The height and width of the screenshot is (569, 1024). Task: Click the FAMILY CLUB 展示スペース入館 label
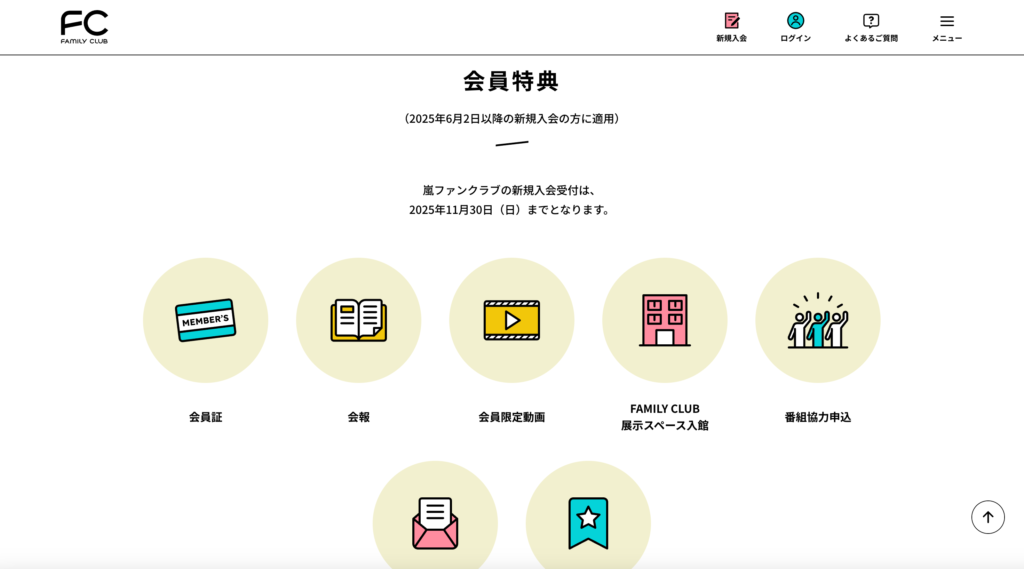coord(665,417)
